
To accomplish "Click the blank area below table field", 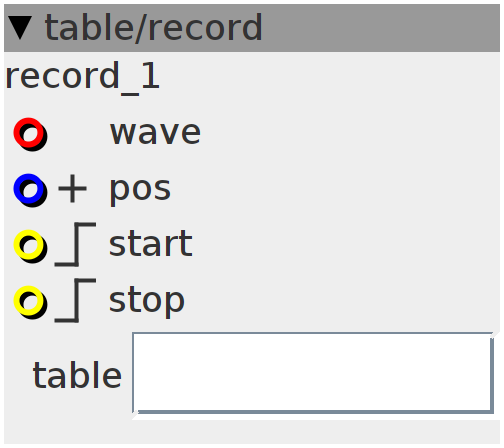I will pyautogui.click(x=252, y=431).
